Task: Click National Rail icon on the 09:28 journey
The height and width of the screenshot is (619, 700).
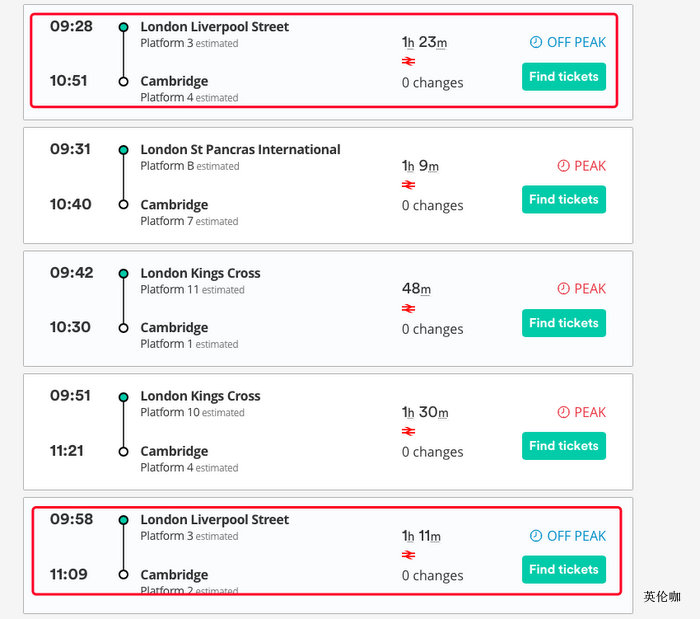Action: pos(408,61)
